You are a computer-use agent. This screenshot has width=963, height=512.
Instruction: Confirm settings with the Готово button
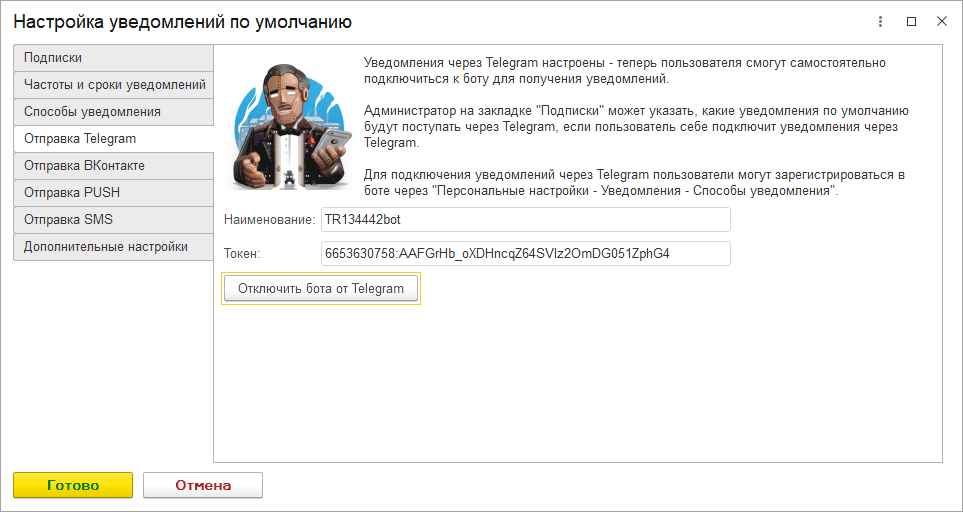(x=73, y=485)
